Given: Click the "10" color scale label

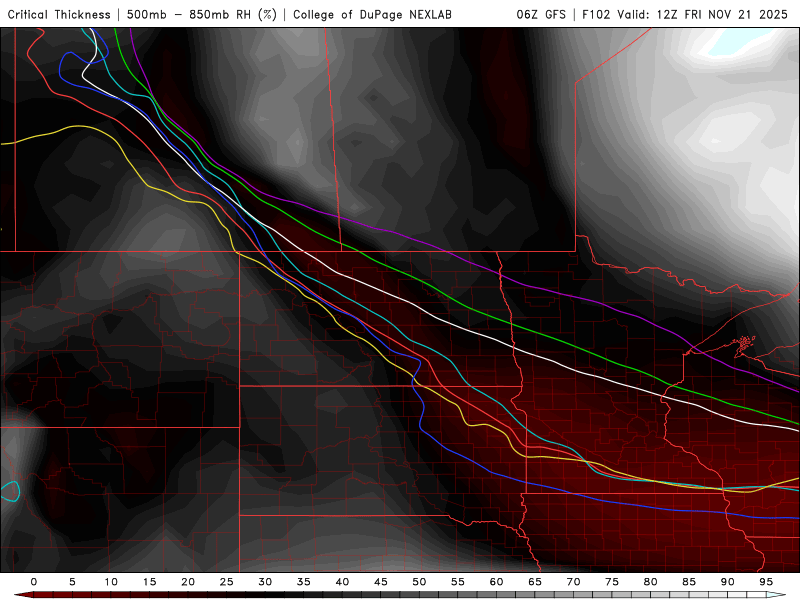Looking at the screenshot, I should tap(111, 582).
